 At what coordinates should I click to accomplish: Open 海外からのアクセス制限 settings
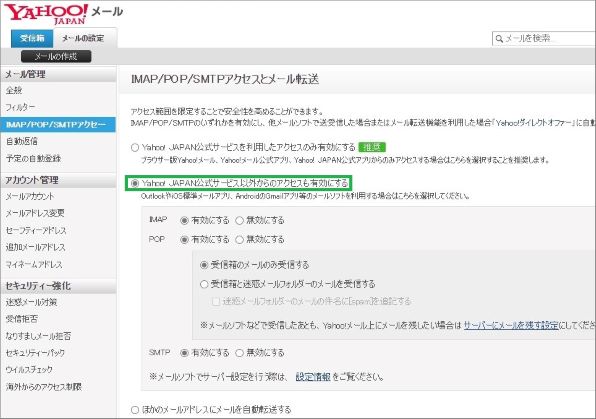pos(44,387)
